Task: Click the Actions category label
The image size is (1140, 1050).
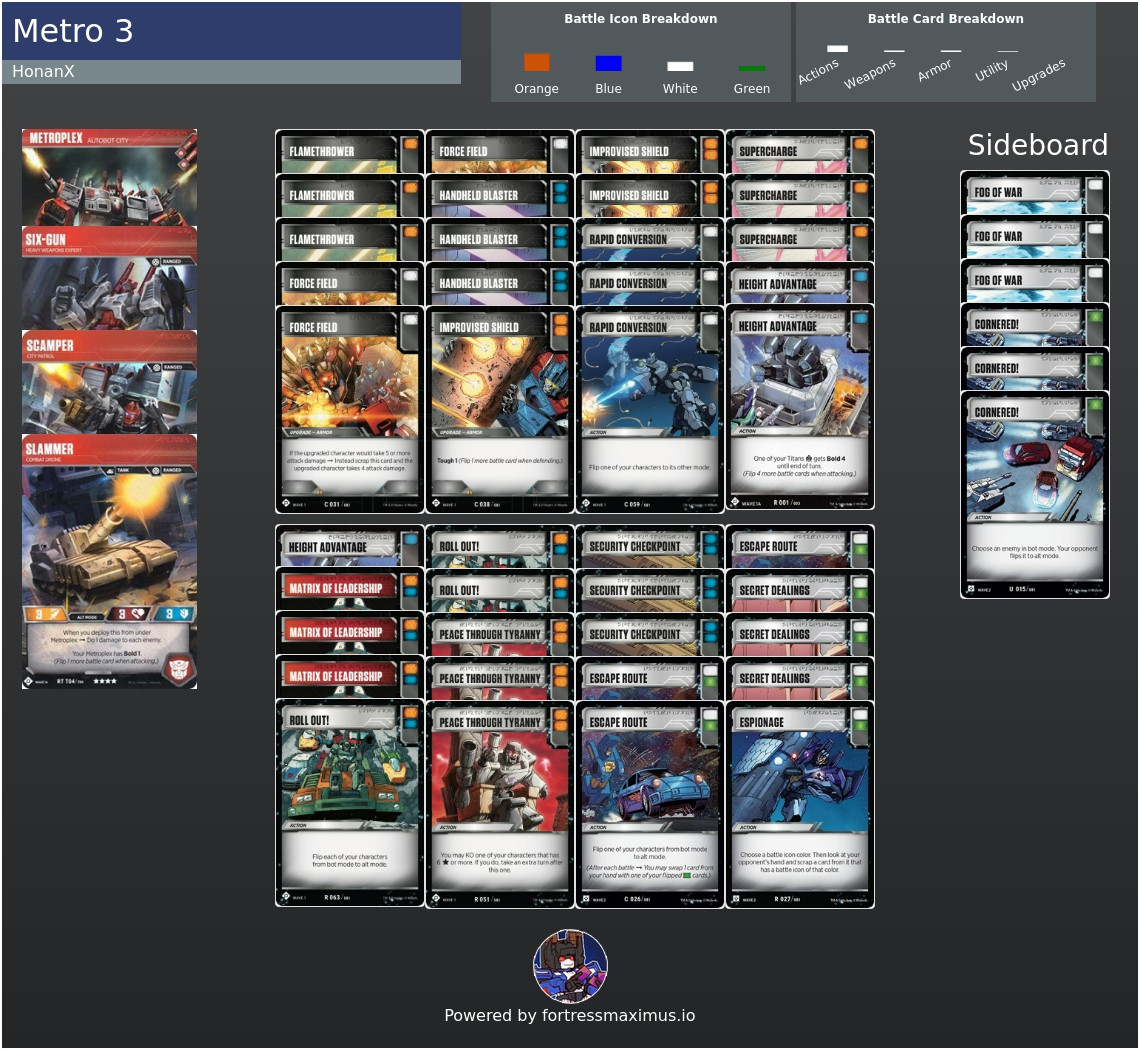Action: click(x=819, y=71)
